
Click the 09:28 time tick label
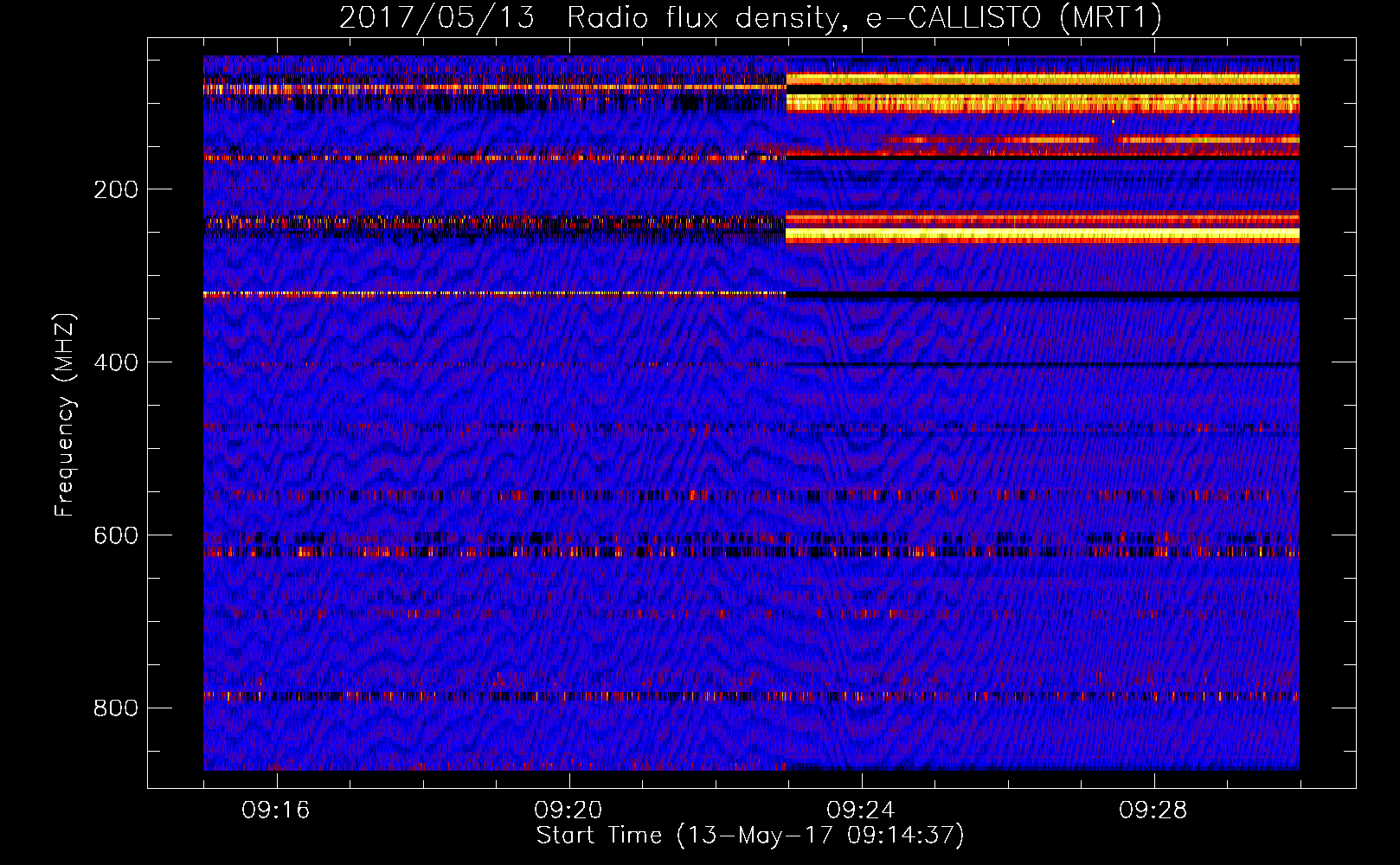(x=1153, y=811)
